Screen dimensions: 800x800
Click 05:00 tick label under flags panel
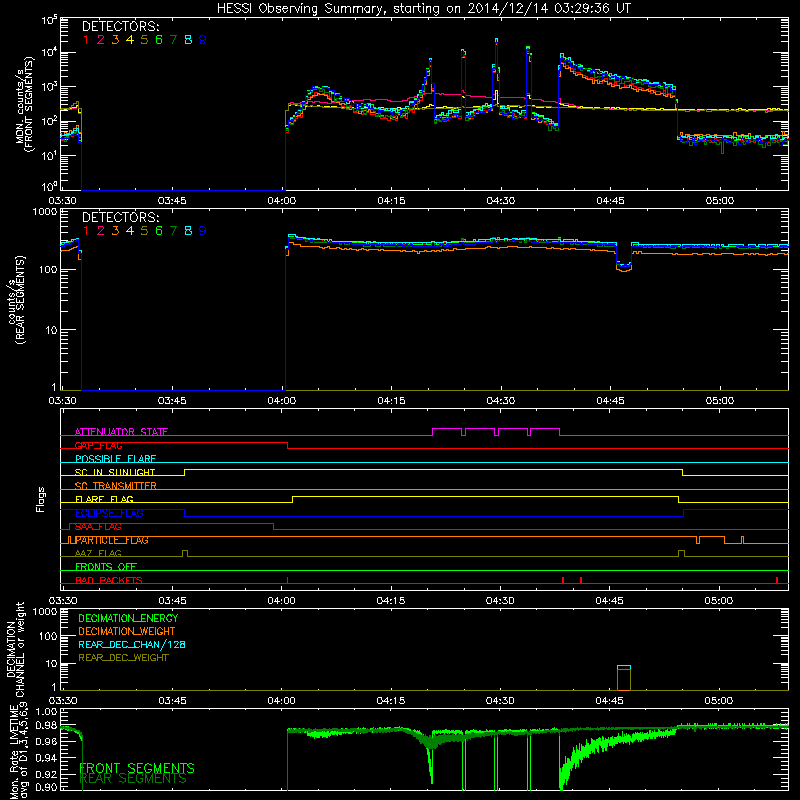719,601
